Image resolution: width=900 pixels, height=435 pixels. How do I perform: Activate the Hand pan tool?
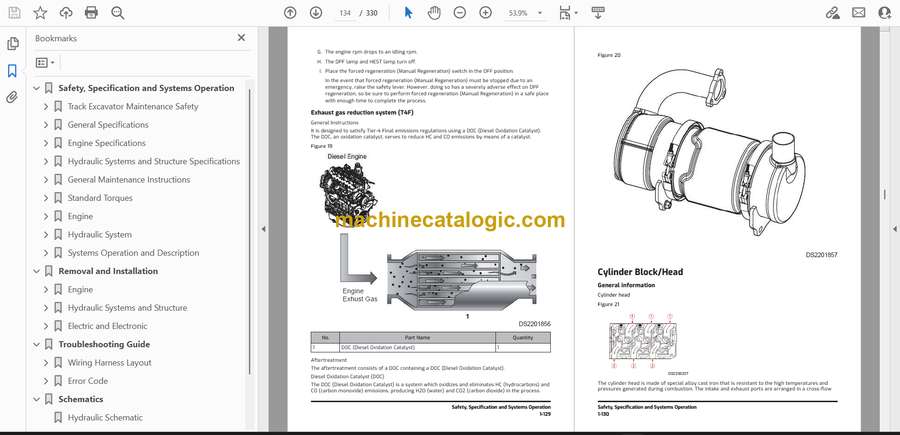click(x=434, y=13)
